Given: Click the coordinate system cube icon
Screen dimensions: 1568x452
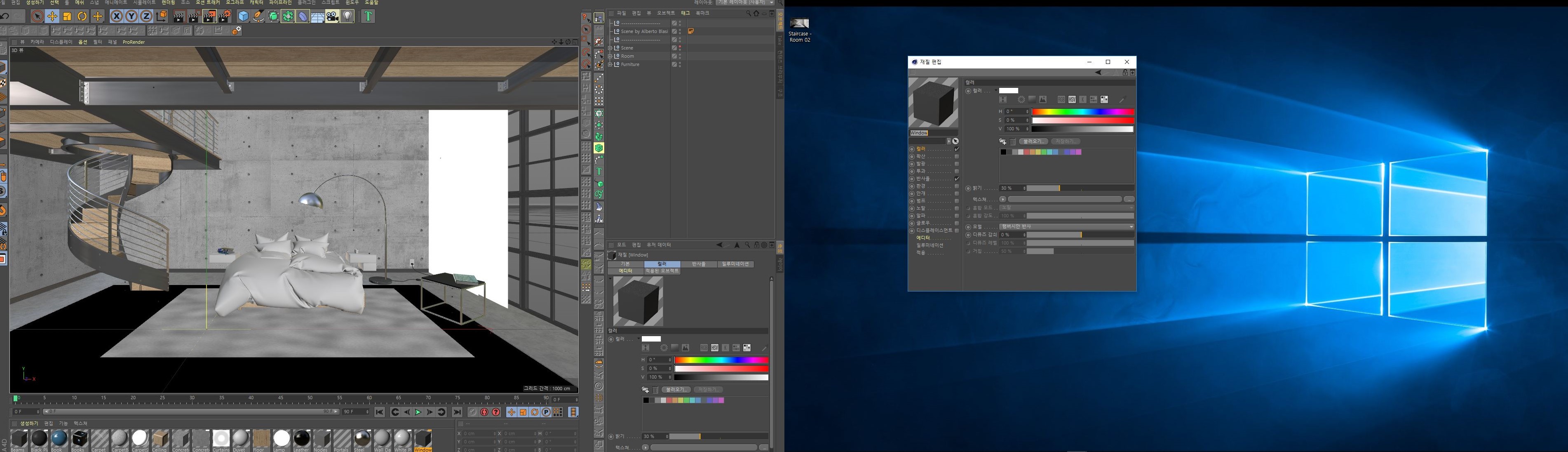Looking at the screenshot, I should 162,16.
